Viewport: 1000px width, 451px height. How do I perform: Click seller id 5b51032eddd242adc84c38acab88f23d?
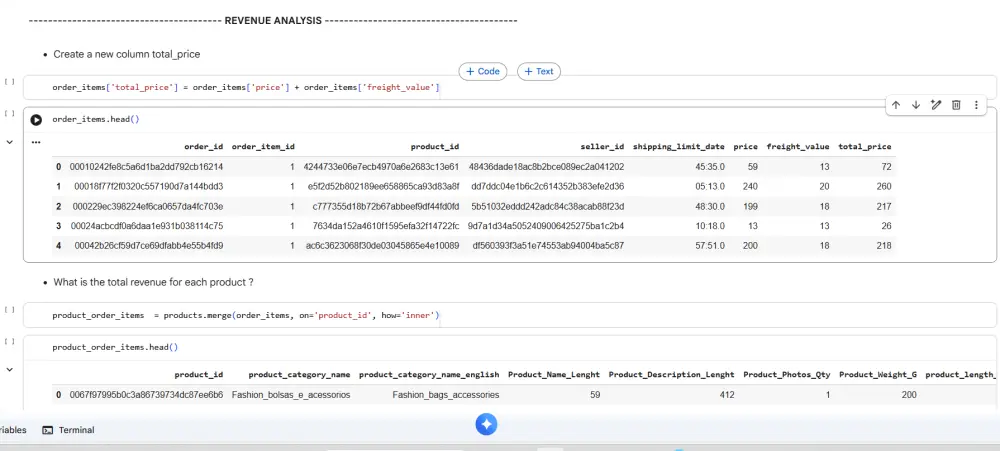[548, 207]
